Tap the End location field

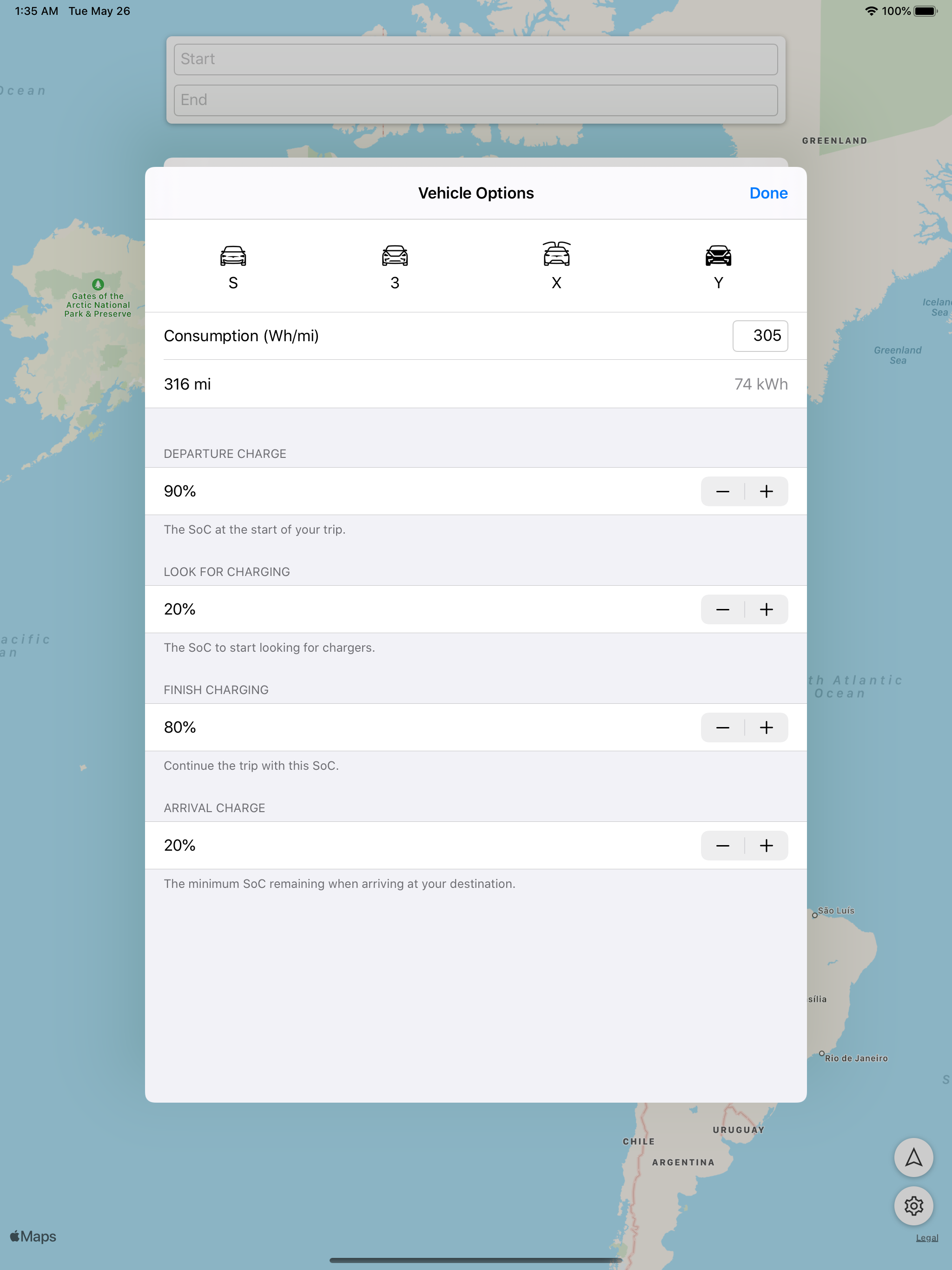pyautogui.click(x=476, y=100)
